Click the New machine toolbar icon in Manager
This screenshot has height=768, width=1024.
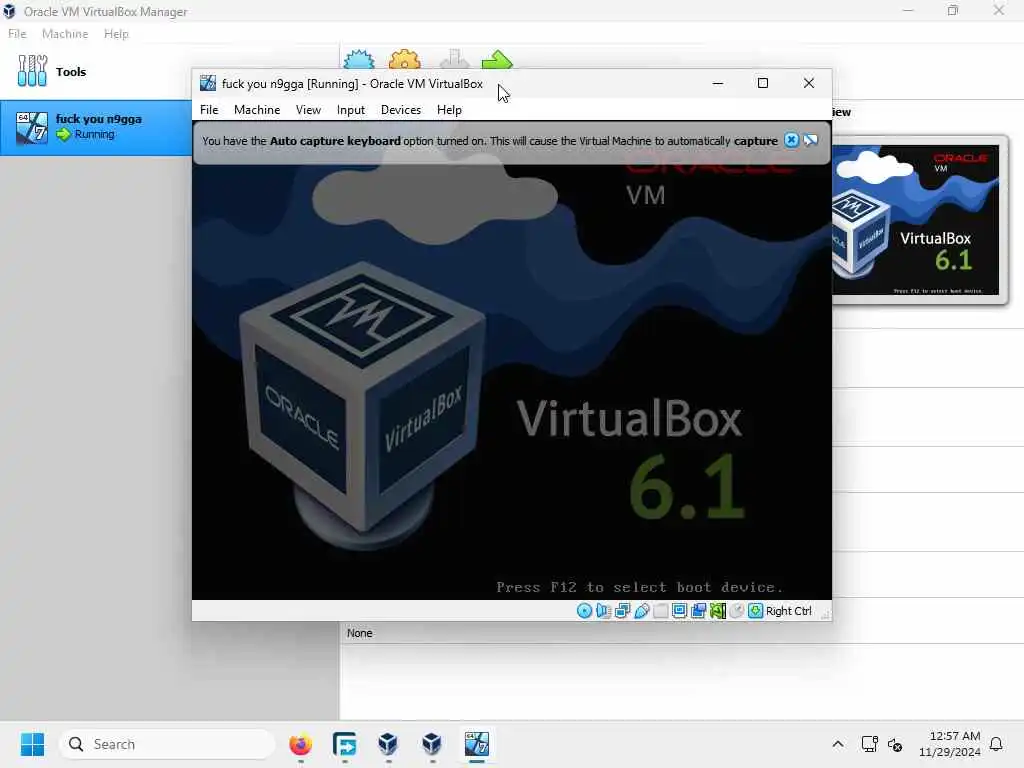[359, 59]
